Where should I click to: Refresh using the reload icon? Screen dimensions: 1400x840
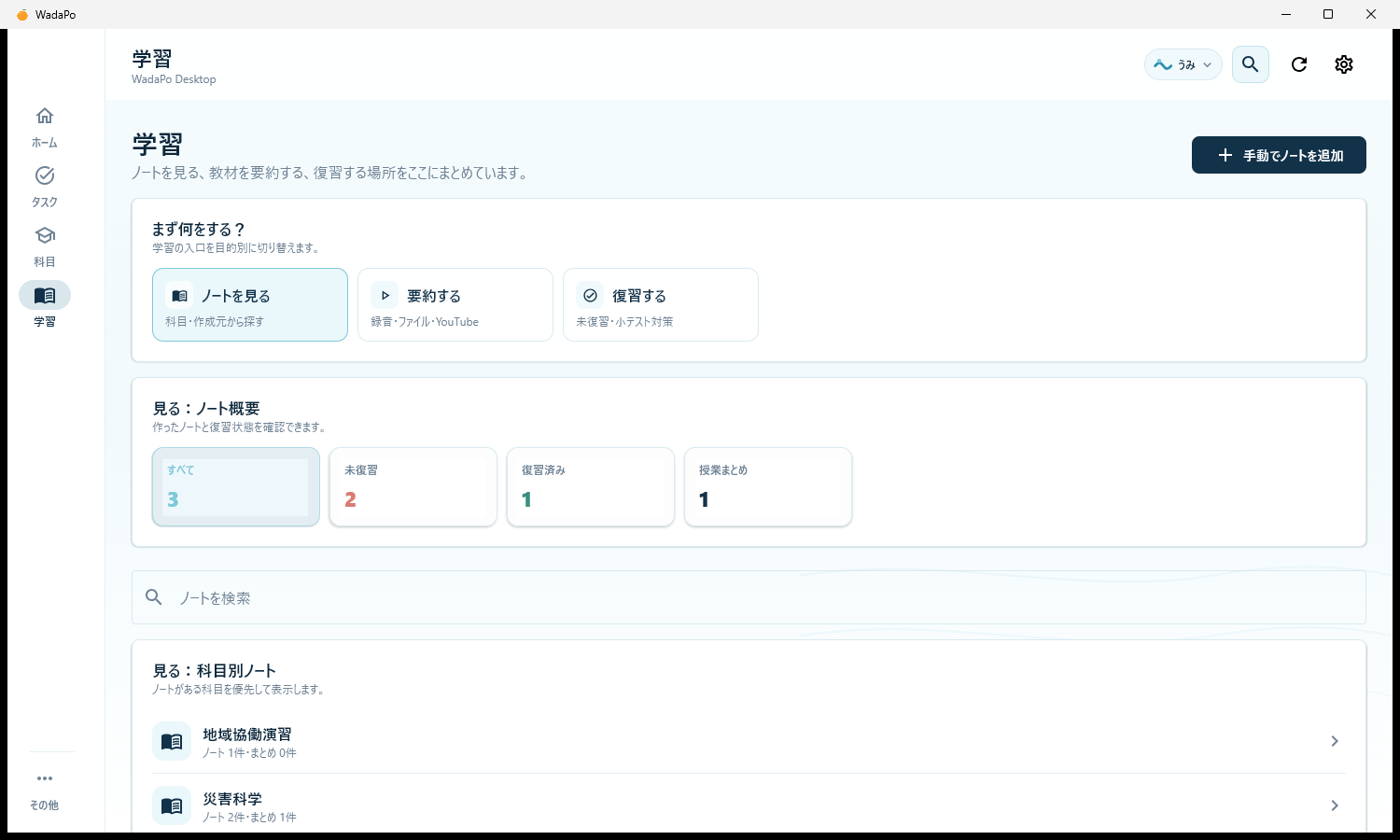(x=1299, y=64)
